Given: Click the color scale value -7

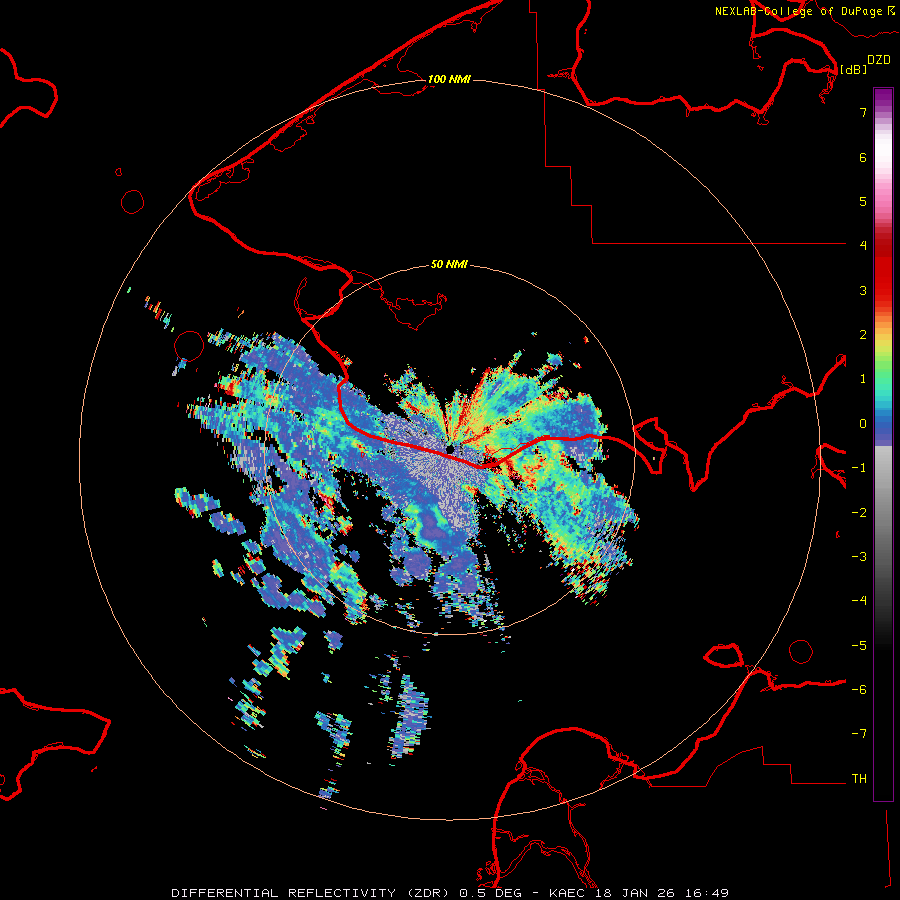Looking at the screenshot, I should point(859,734).
